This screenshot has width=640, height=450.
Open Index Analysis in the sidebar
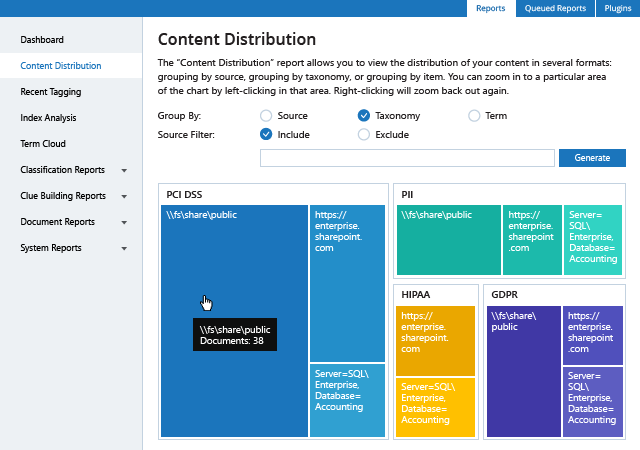point(48,118)
